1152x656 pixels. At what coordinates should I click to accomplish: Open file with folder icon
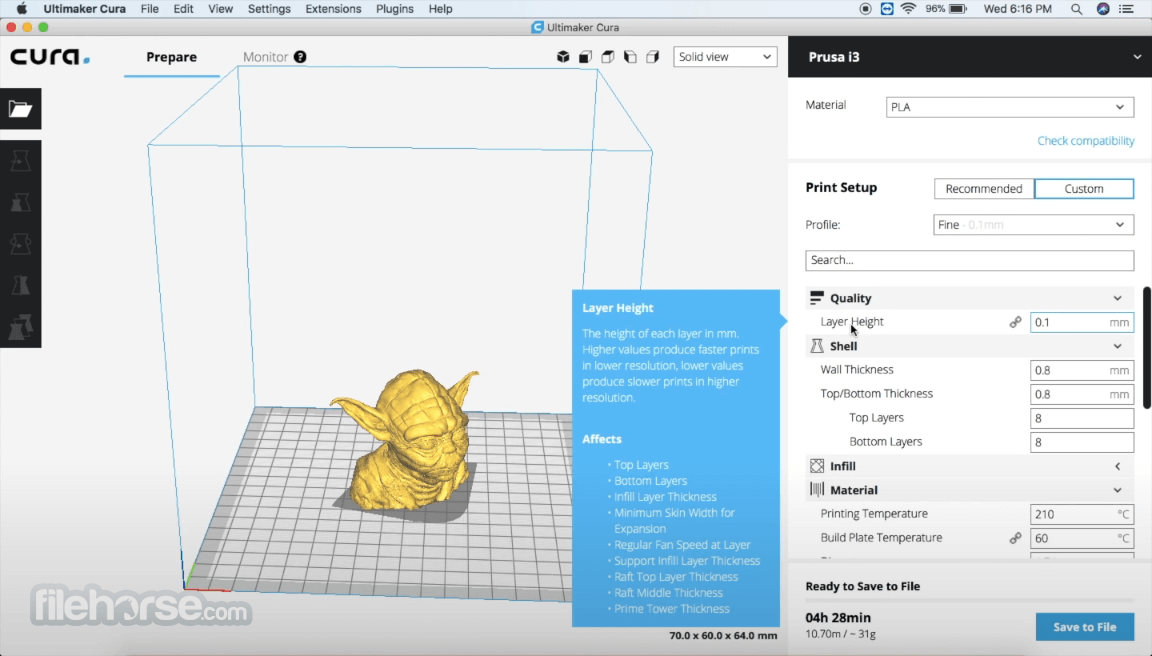pos(21,109)
